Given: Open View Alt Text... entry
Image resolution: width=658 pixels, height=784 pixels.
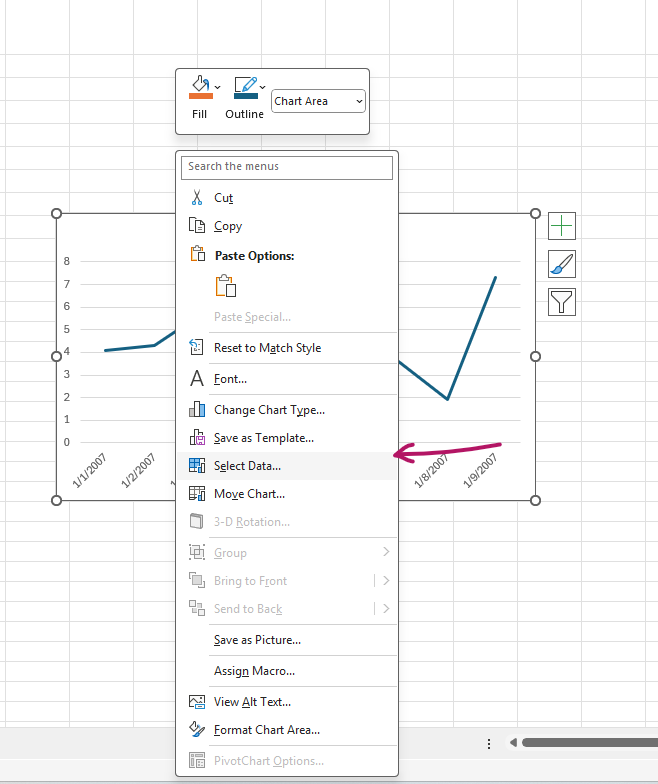Looking at the screenshot, I should tap(287, 702).
